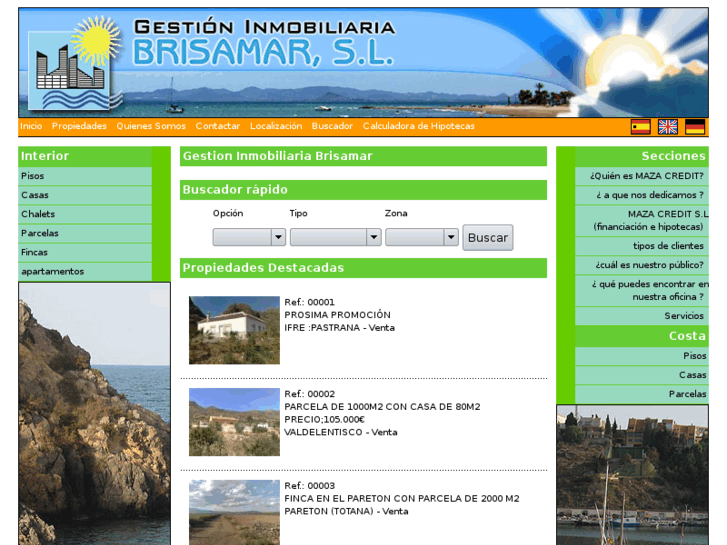
Task: Click 'FINCA EN EL PARETON' listing text
Action: click(402, 499)
